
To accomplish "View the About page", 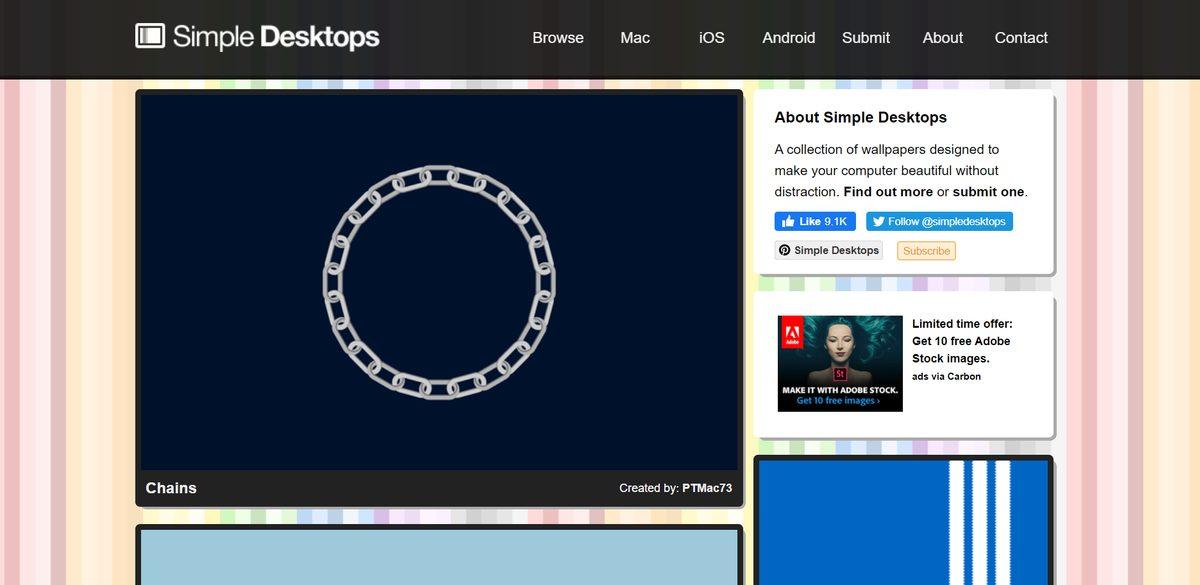I will click(x=942, y=37).
